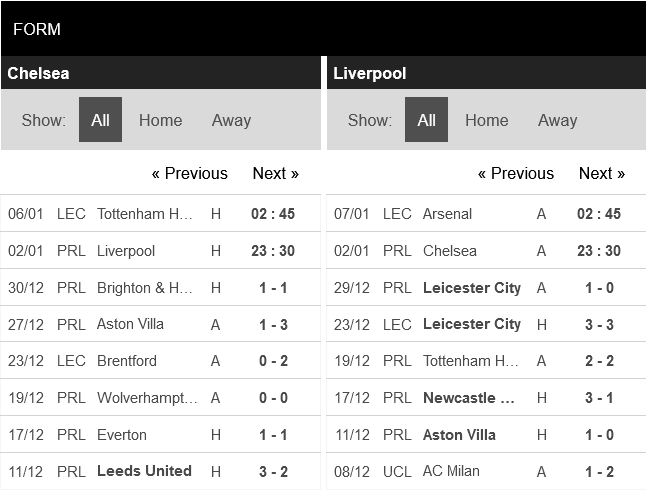Go to Chelsea's Previous results page
The height and width of the screenshot is (501, 646).
click(189, 173)
